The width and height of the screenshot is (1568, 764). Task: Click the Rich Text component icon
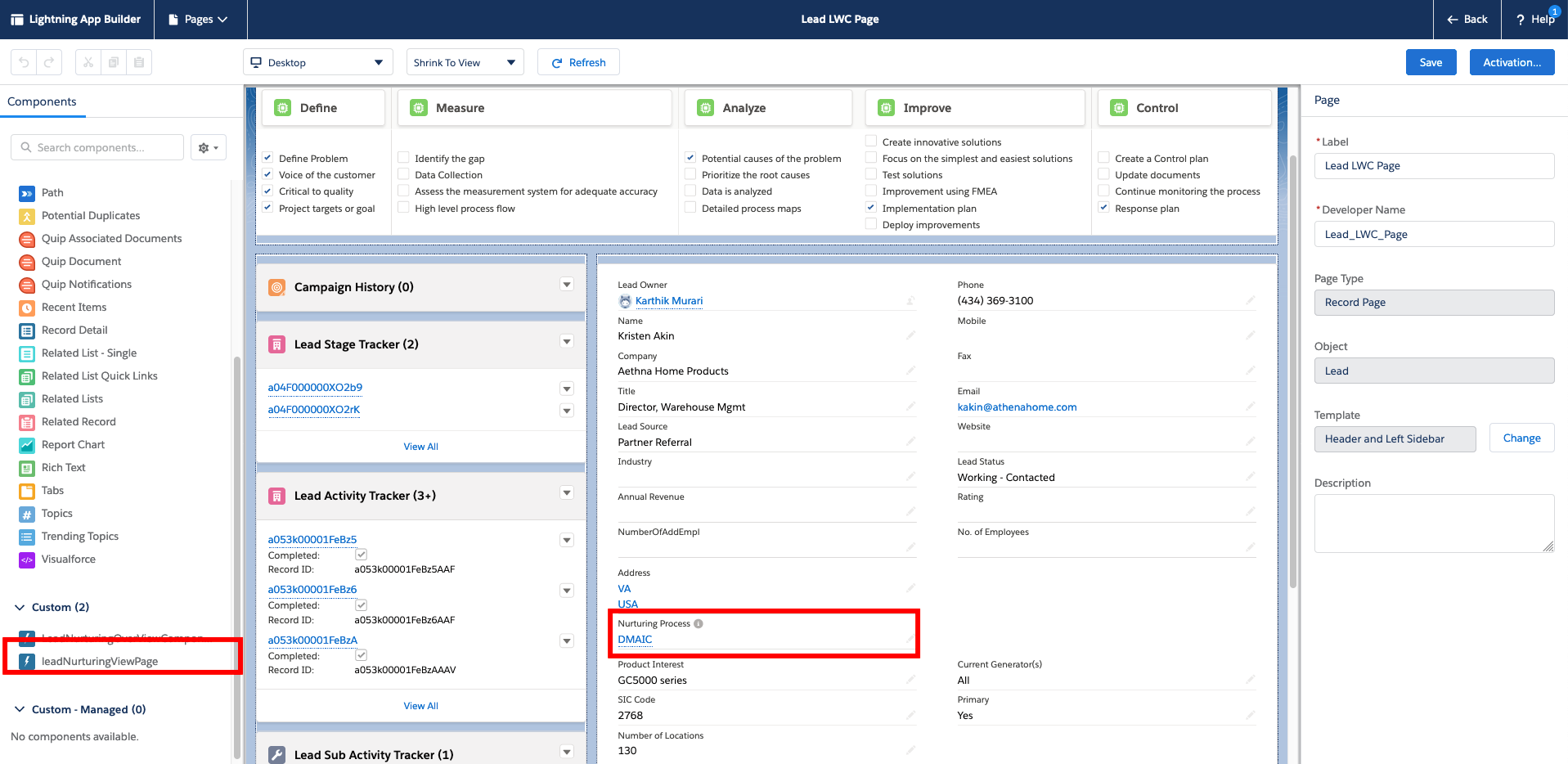pos(25,467)
